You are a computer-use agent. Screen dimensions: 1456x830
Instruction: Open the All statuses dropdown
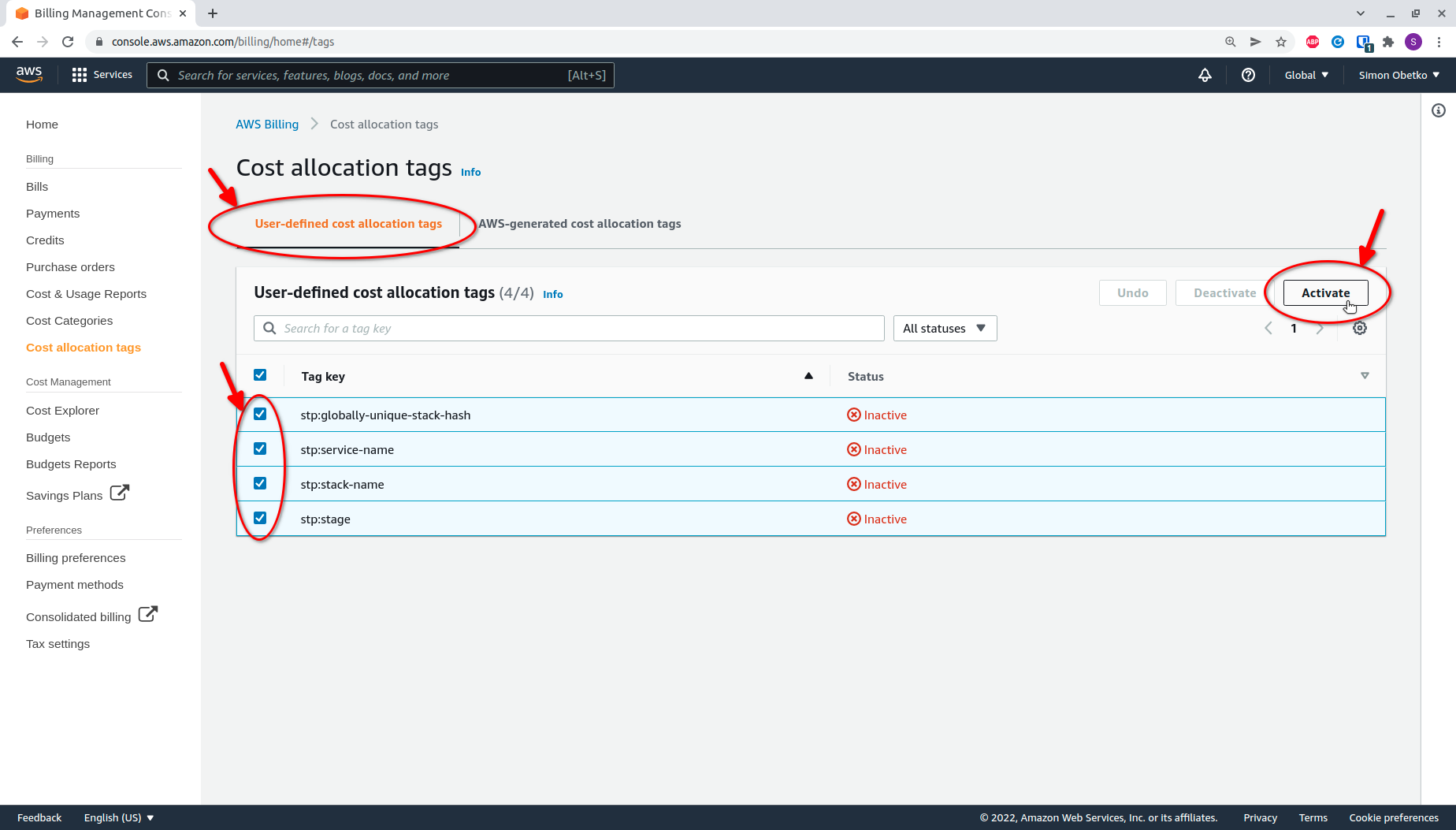click(945, 329)
